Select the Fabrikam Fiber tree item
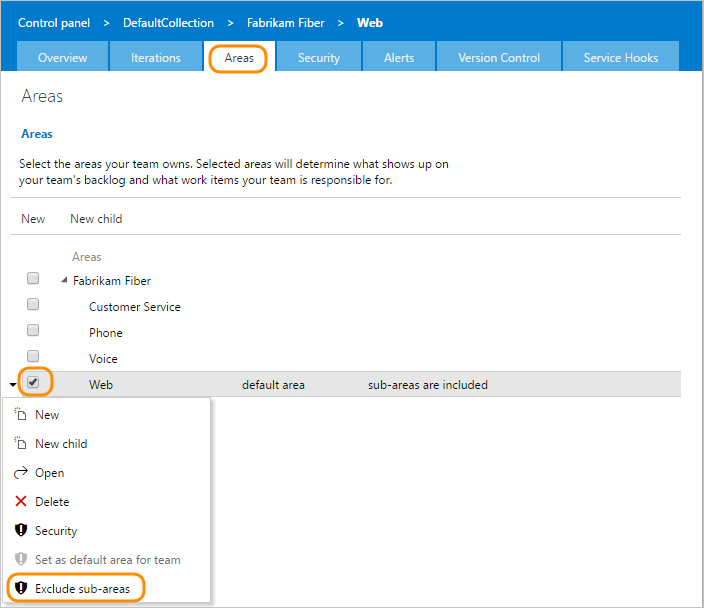704x608 pixels. [x=112, y=281]
